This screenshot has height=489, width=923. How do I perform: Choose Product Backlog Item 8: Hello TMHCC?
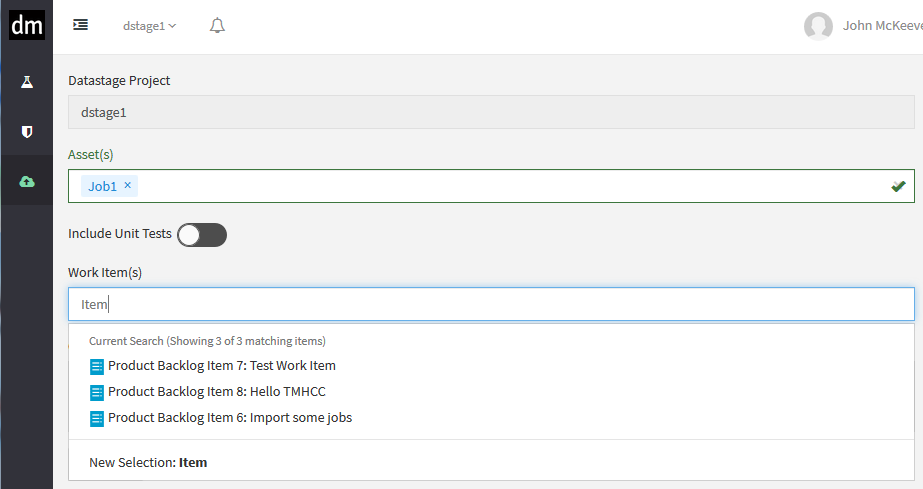[x=217, y=392]
